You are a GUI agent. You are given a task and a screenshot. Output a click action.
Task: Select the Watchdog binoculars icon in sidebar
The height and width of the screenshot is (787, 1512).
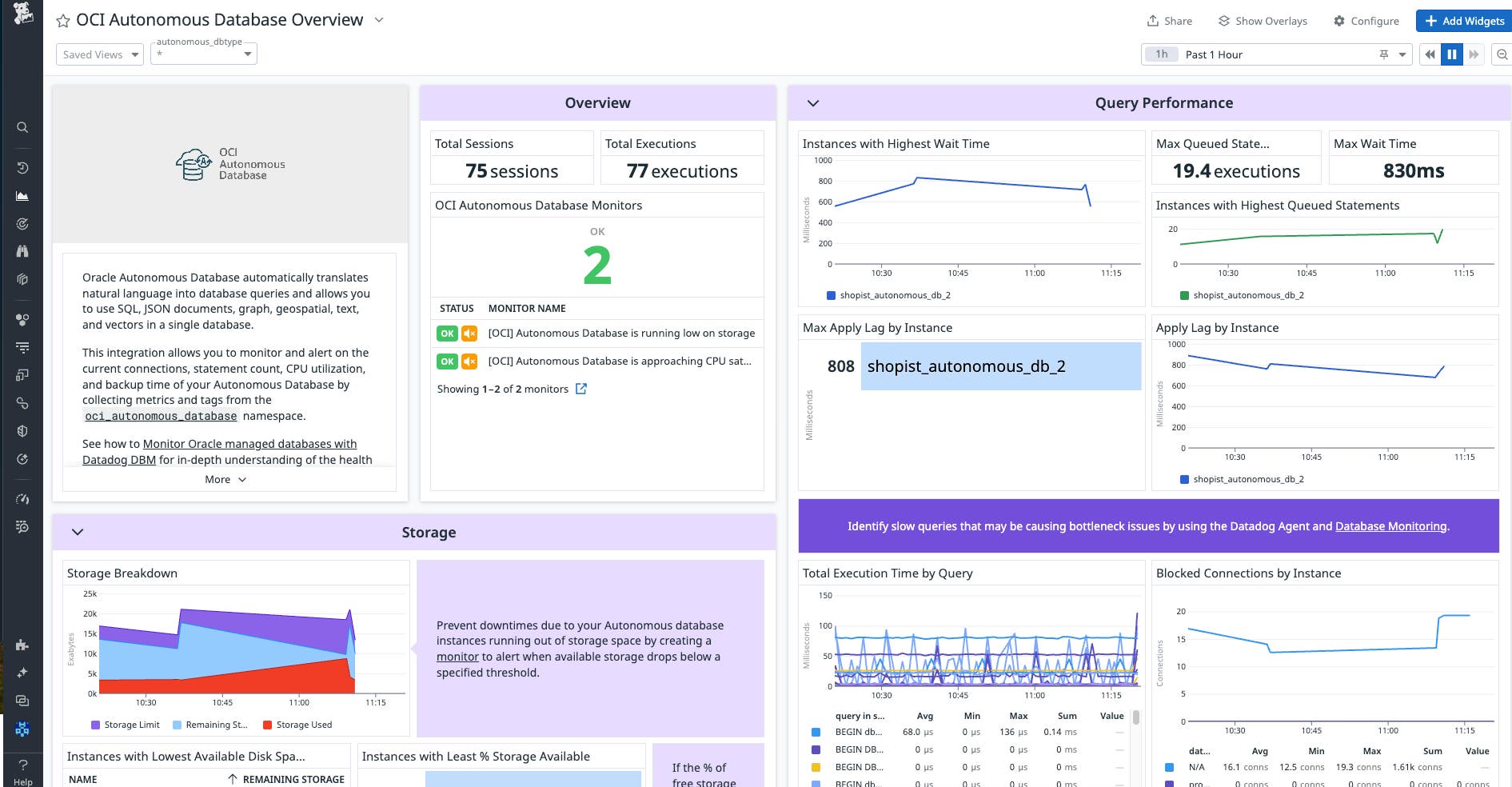coord(22,250)
